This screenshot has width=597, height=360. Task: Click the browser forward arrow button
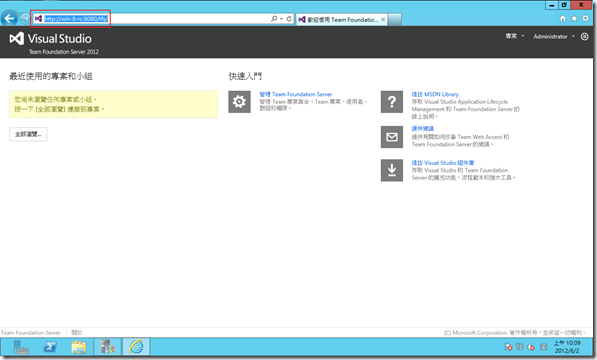click(24, 18)
